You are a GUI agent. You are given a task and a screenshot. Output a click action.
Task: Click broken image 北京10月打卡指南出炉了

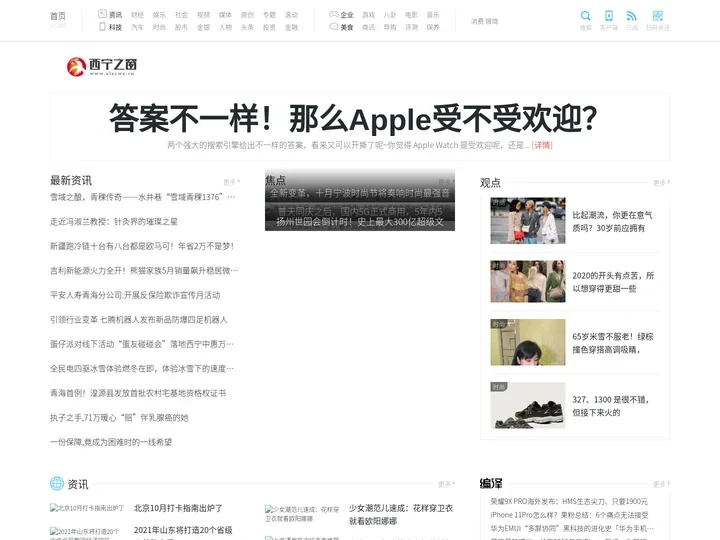coord(87,508)
